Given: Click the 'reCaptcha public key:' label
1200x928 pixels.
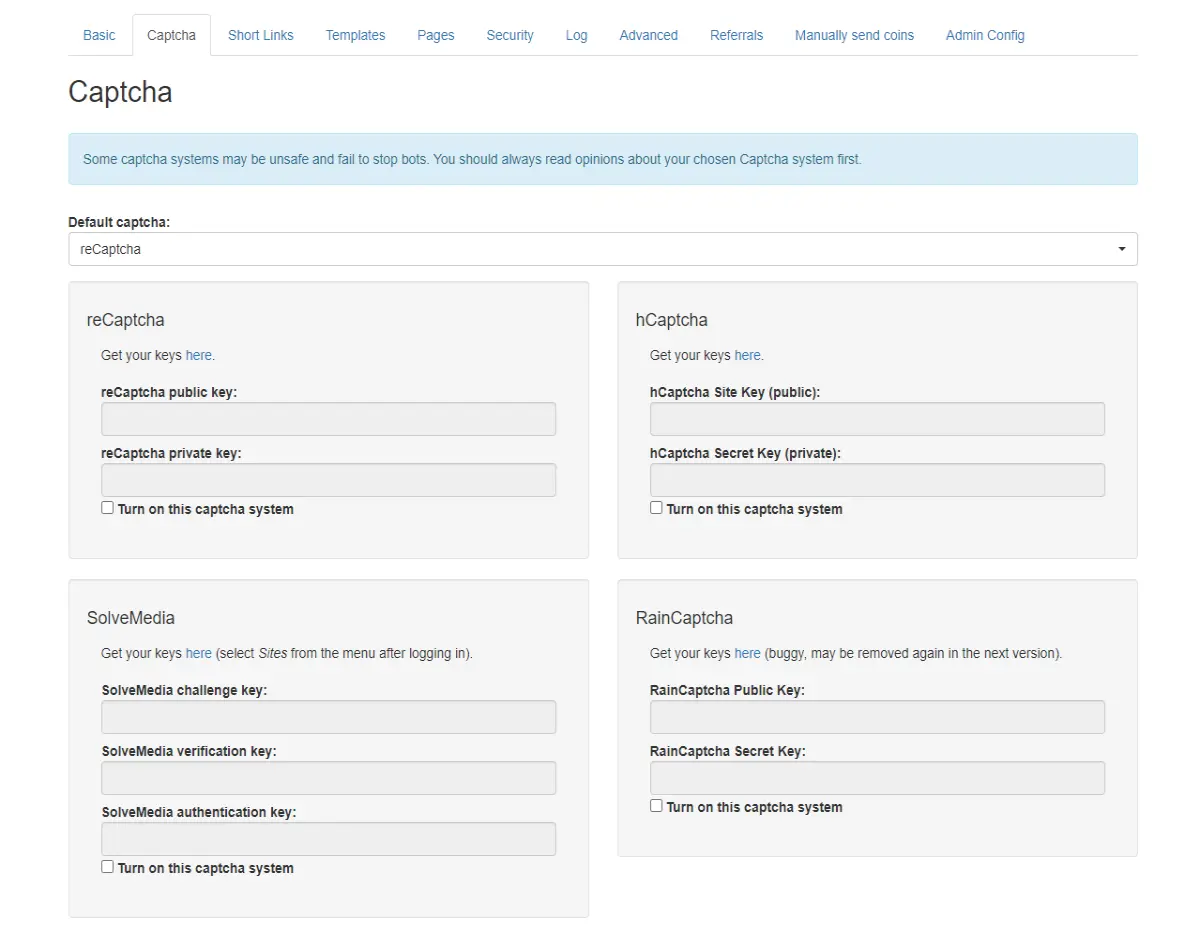Looking at the screenshot, I should (169, 392).
